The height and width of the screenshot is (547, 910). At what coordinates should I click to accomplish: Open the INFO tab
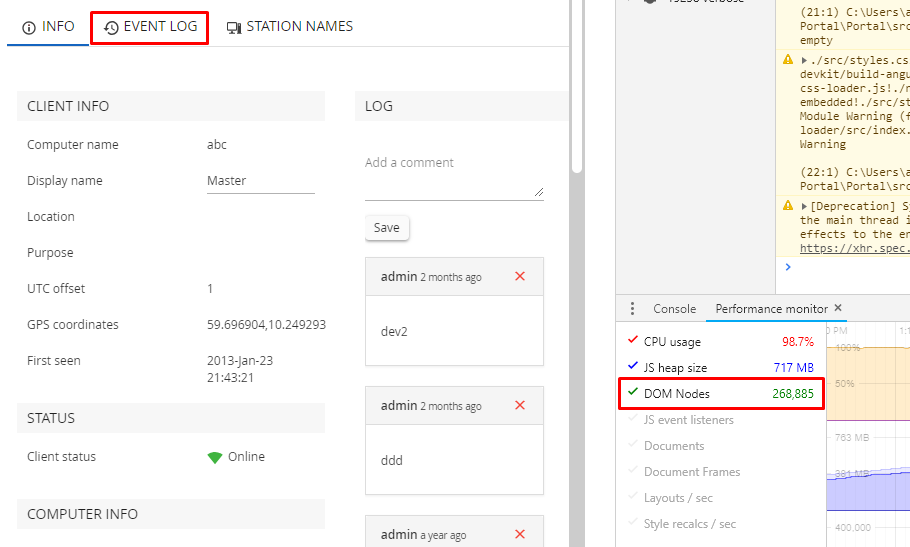point(48,27)
